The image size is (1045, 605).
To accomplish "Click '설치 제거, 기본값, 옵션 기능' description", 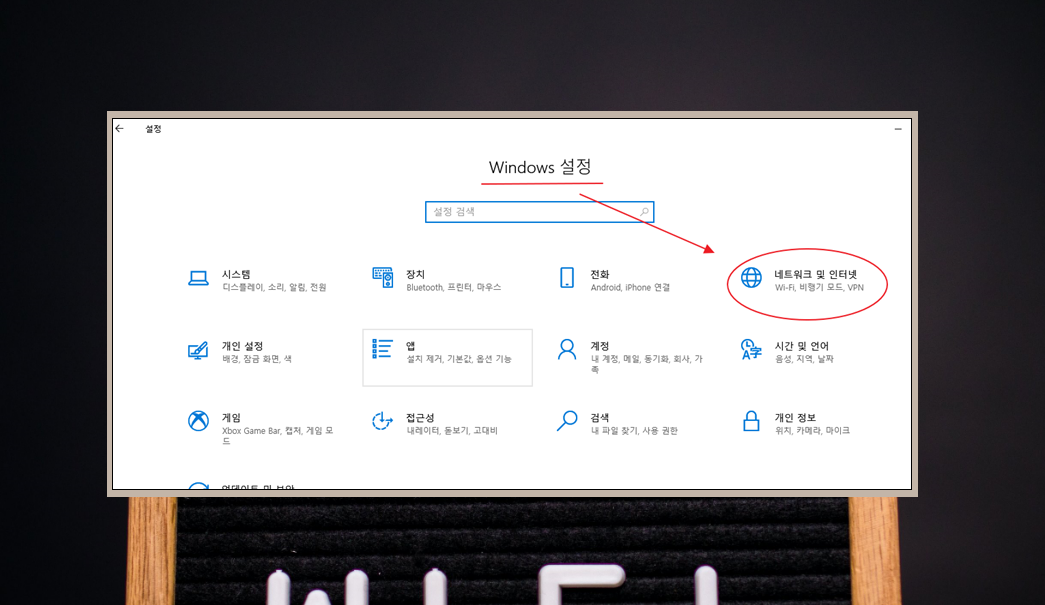I will point(459,359).
